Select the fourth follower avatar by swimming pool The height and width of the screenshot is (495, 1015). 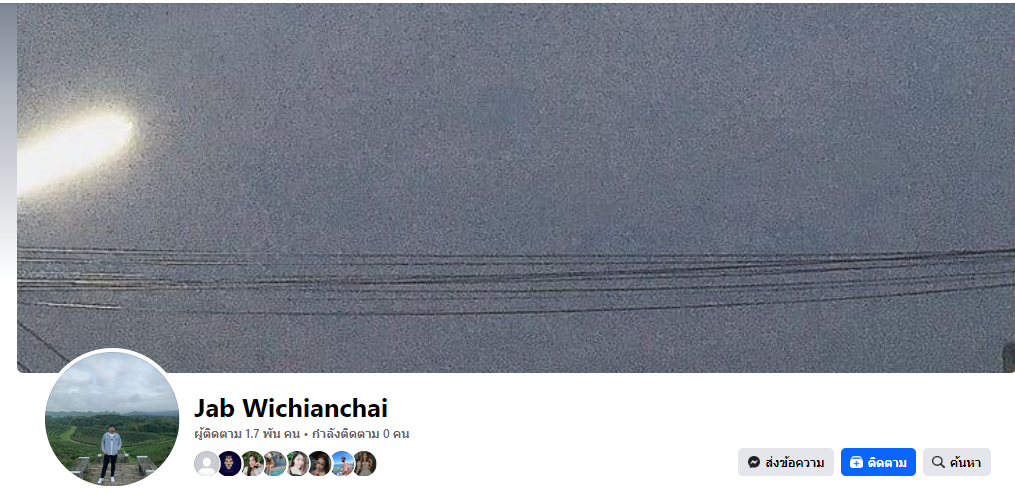point(274,463)
